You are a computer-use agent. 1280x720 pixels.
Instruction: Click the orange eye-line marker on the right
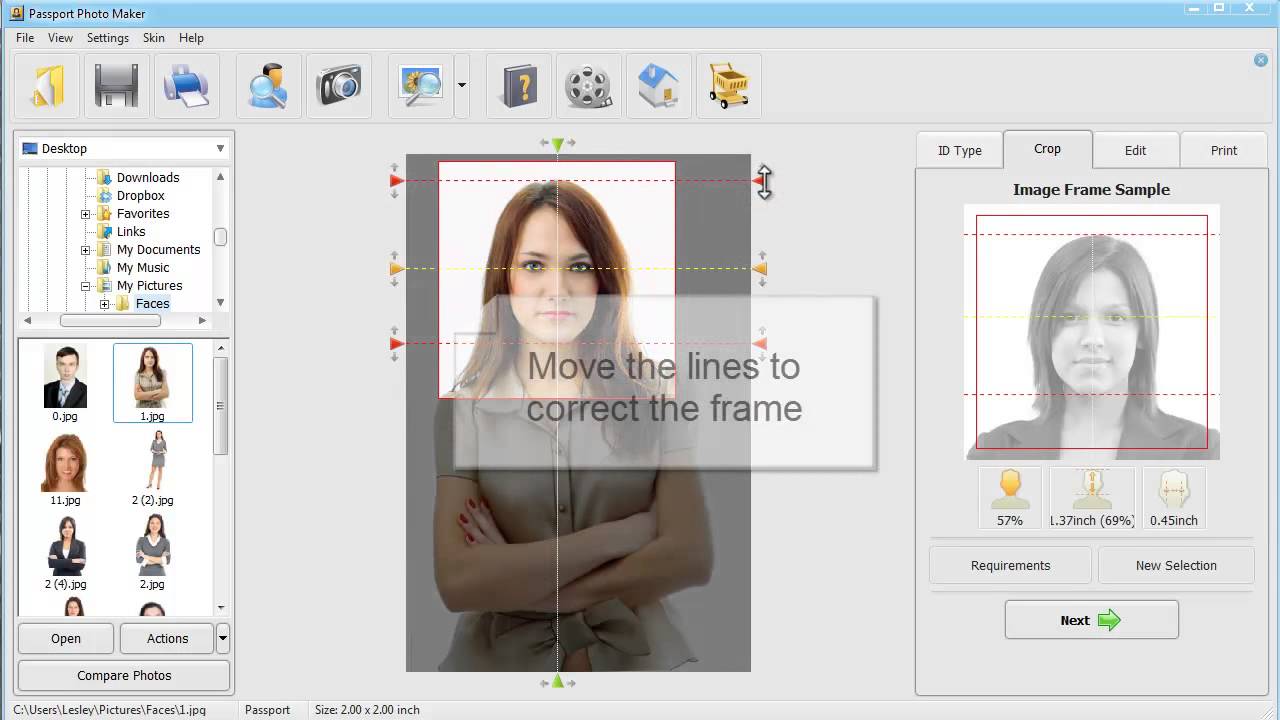[x=760, y=269]
